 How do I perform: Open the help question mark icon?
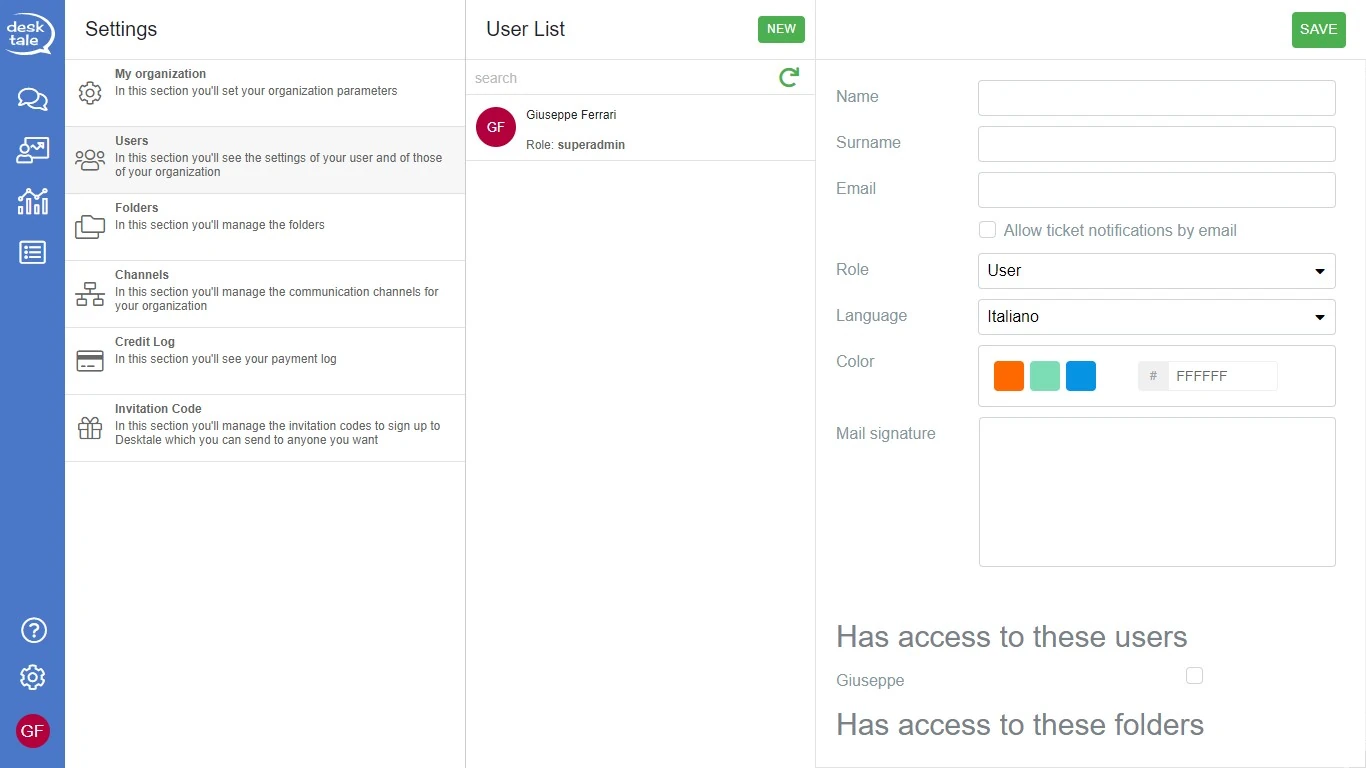[x=33, y=630]
